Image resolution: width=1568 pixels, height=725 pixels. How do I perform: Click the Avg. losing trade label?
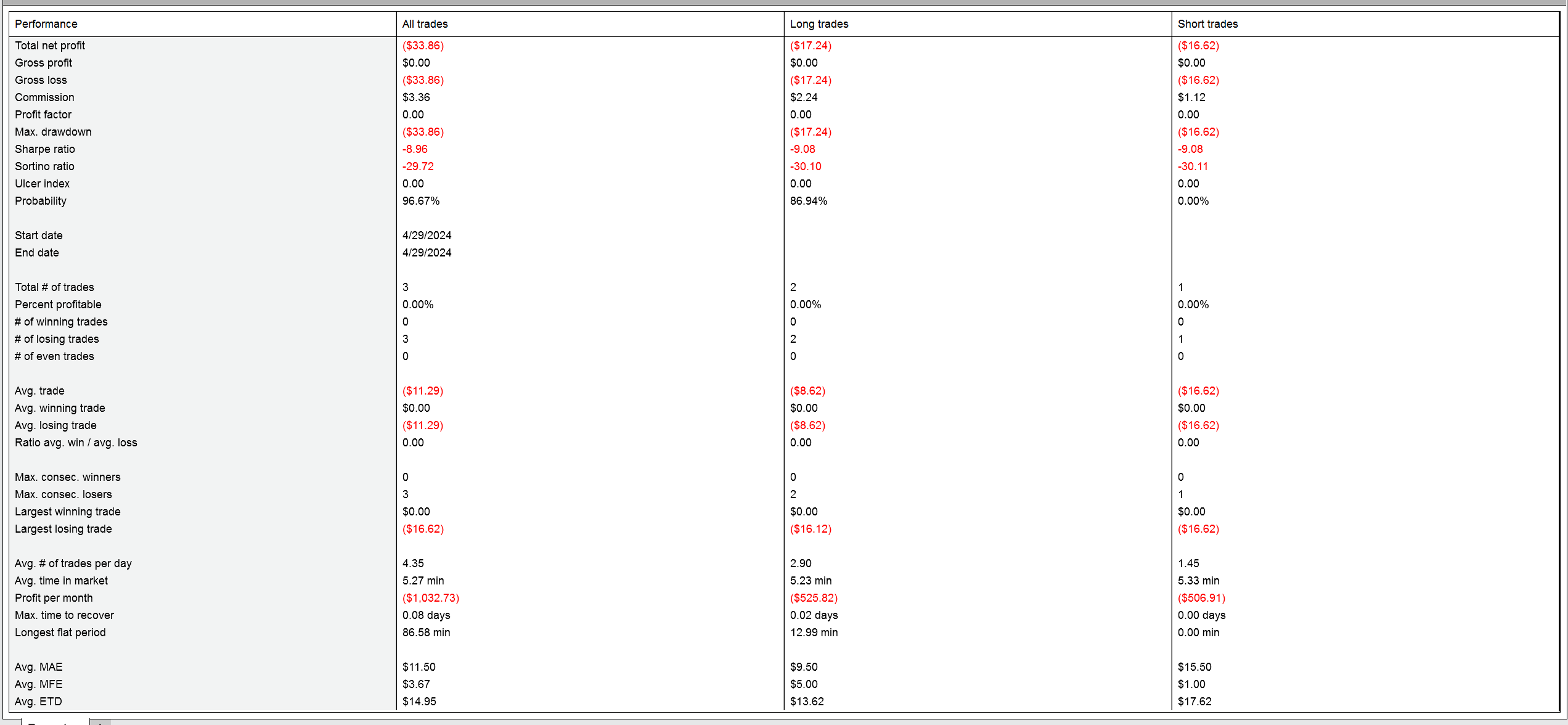[x=55, y=425]
